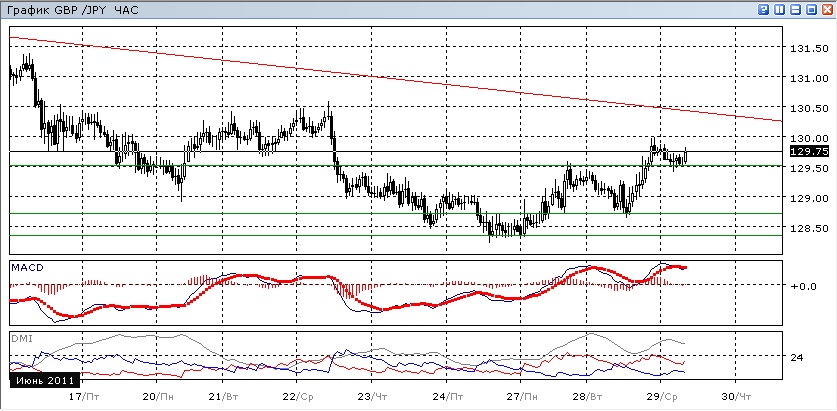
Task: Select the MACD indicator label
Action: [x=25, y=267]
